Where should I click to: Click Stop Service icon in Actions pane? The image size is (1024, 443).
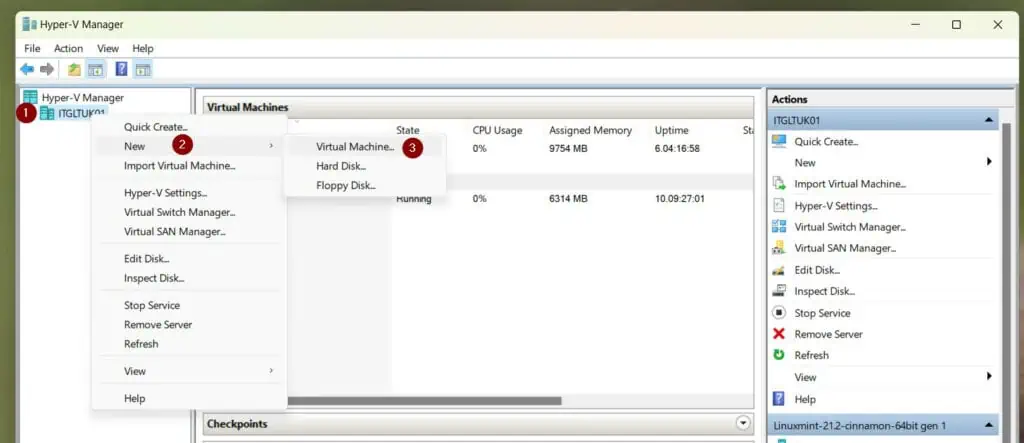(779, 313)
